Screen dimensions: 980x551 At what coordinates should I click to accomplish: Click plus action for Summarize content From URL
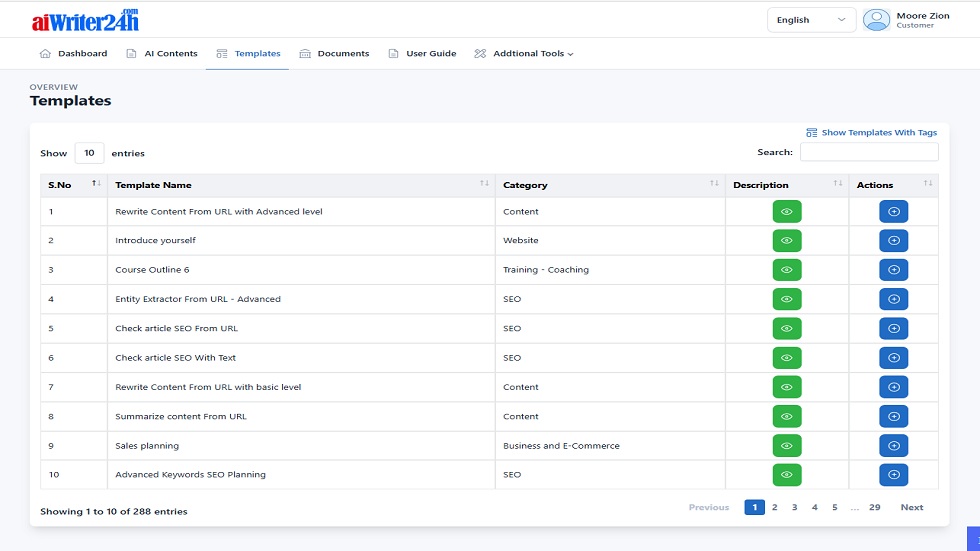(x=893, y=417)
